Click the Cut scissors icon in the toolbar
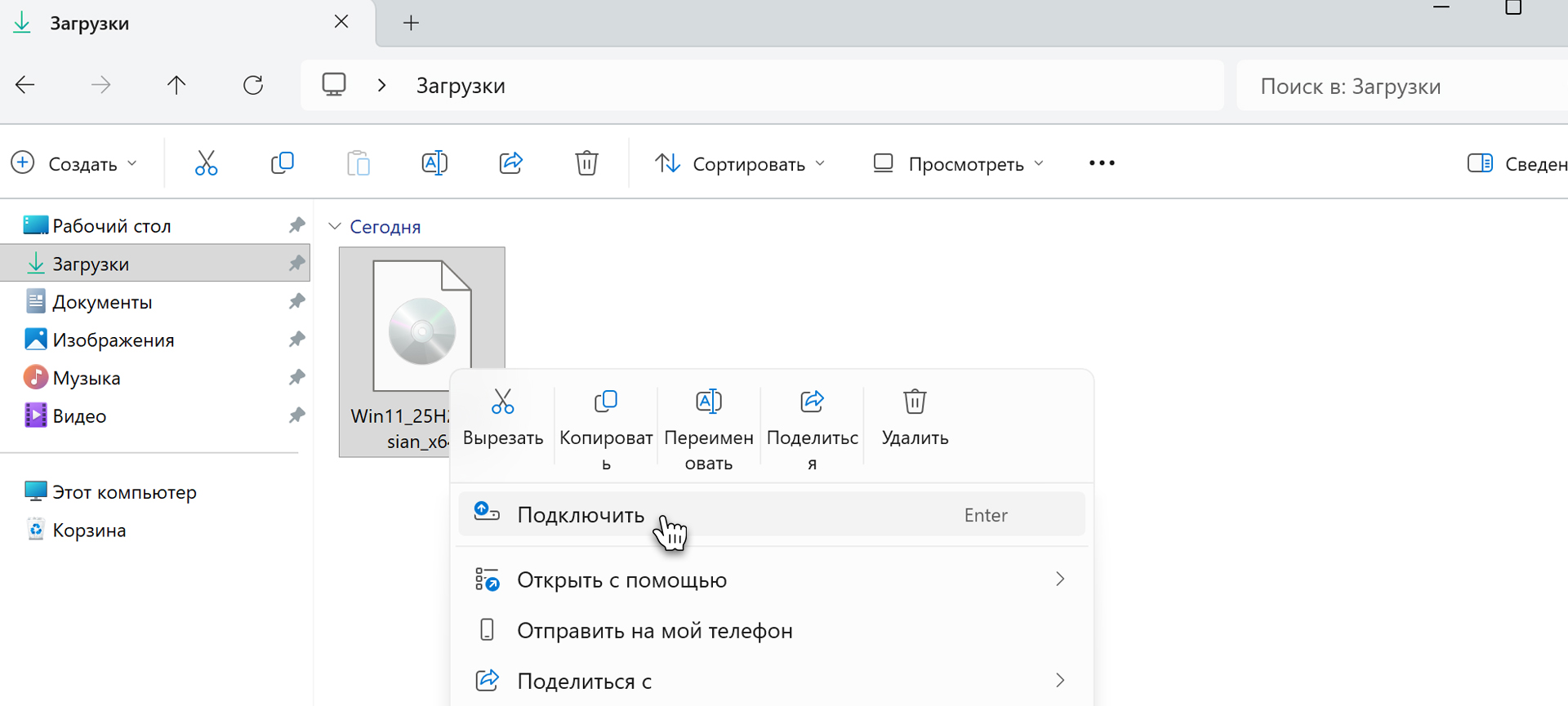The width and height of the screenshot is (1568, 706). tap(206, 163)
